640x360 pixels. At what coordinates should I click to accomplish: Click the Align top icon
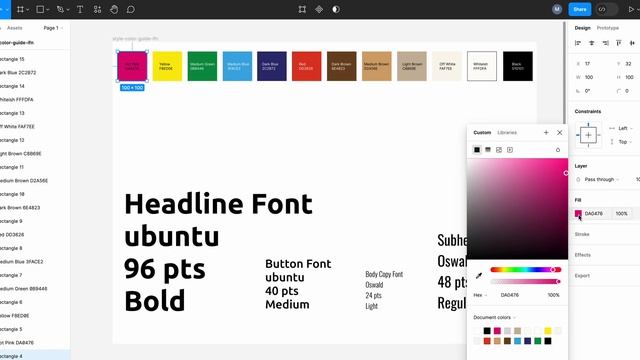(619, 43)
